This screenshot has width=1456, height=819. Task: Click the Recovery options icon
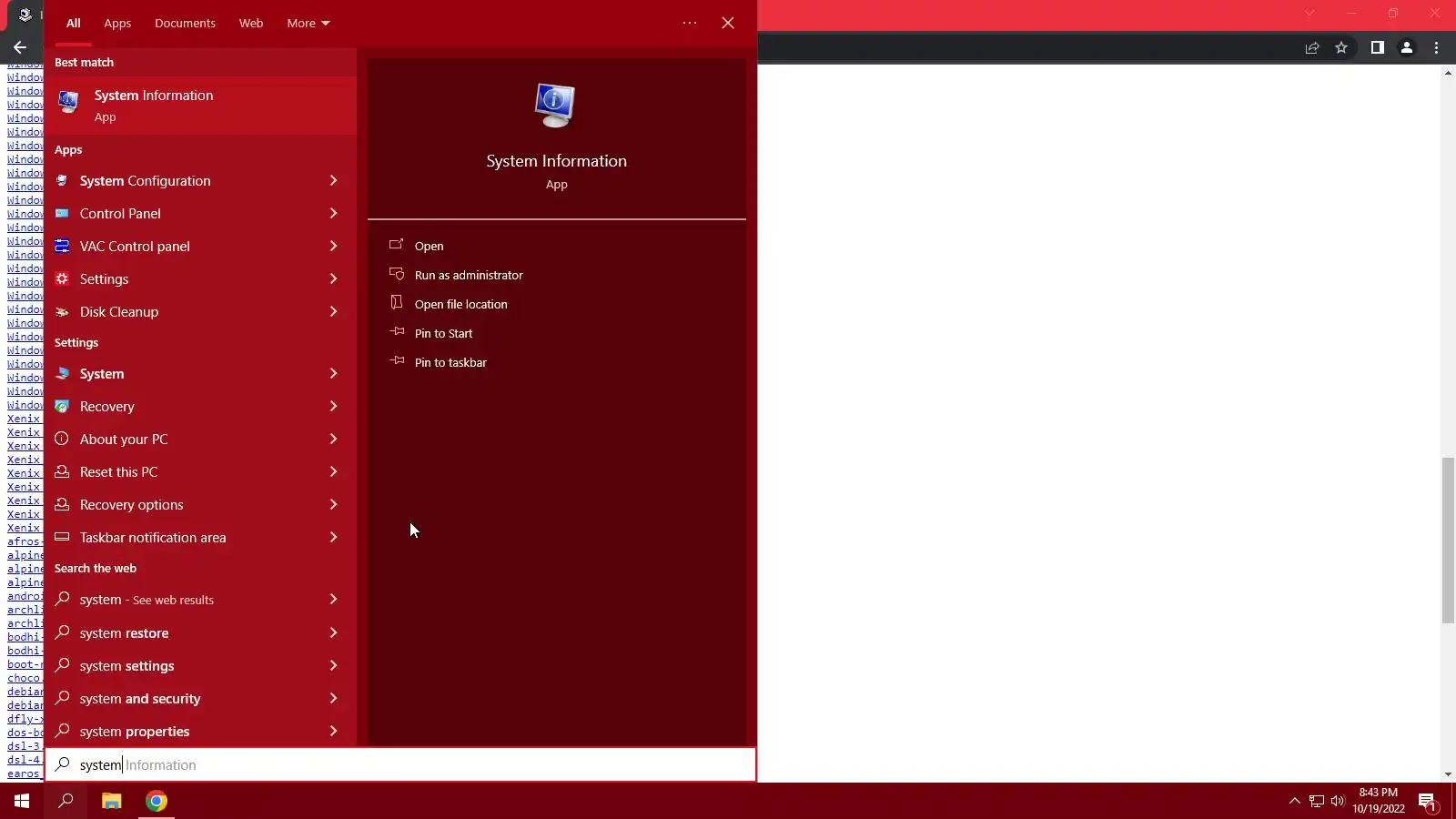(62, 504)
